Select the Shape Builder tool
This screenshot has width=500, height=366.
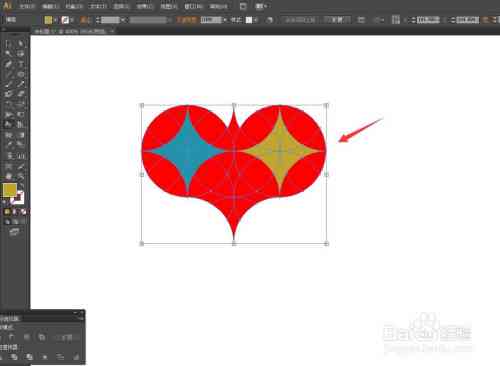tap(8, 125)
